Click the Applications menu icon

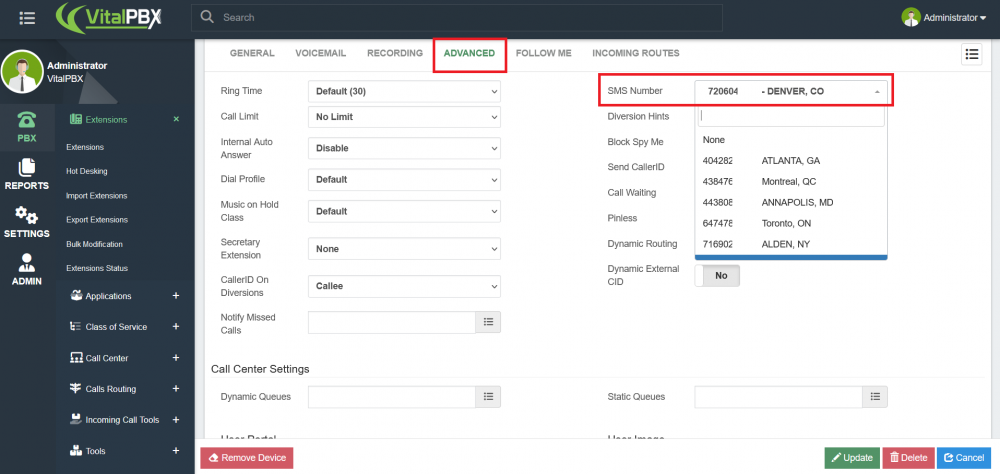(x=76, y=296)
